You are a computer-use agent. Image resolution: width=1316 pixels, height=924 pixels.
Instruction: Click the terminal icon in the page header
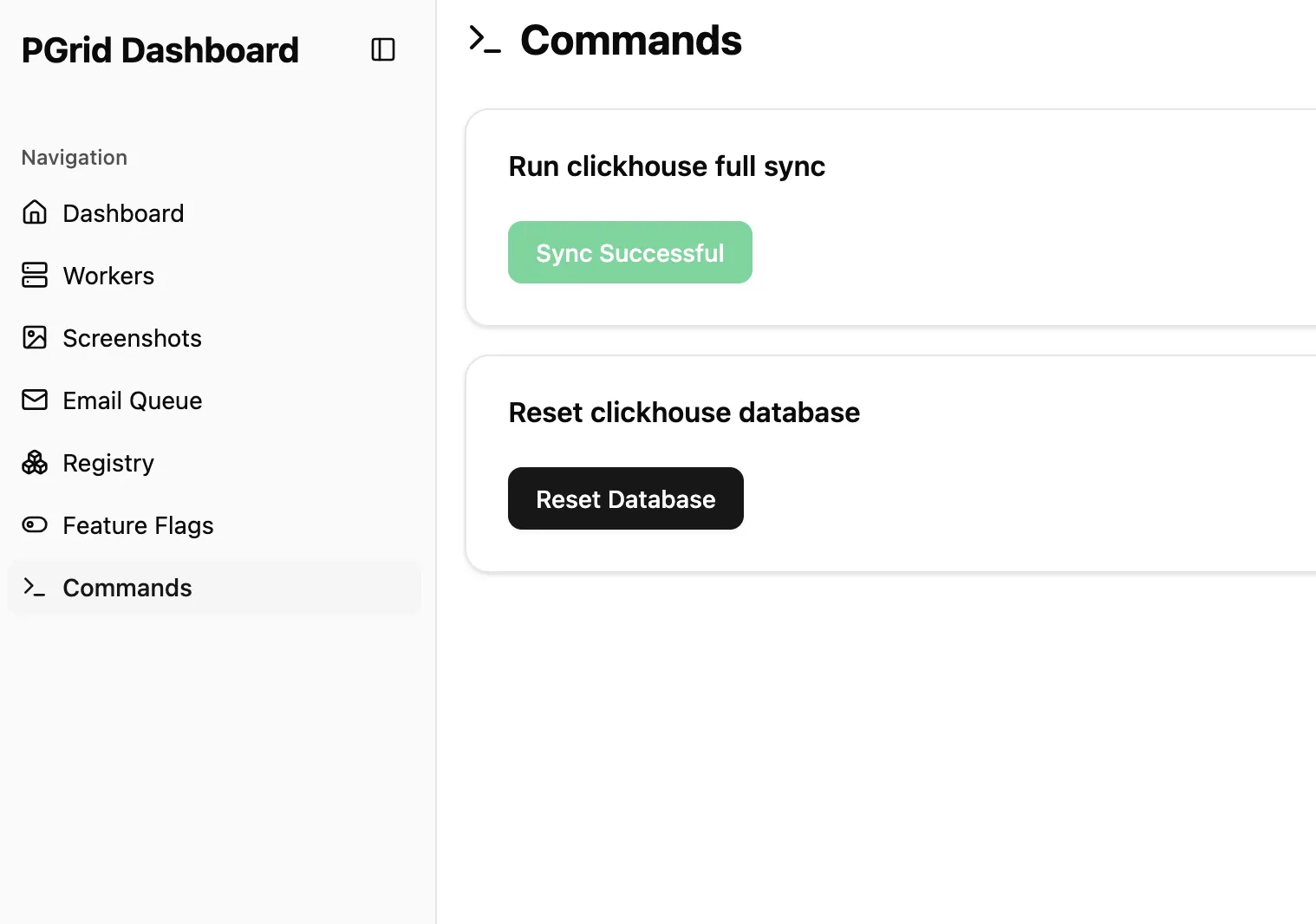pos(485,40)
